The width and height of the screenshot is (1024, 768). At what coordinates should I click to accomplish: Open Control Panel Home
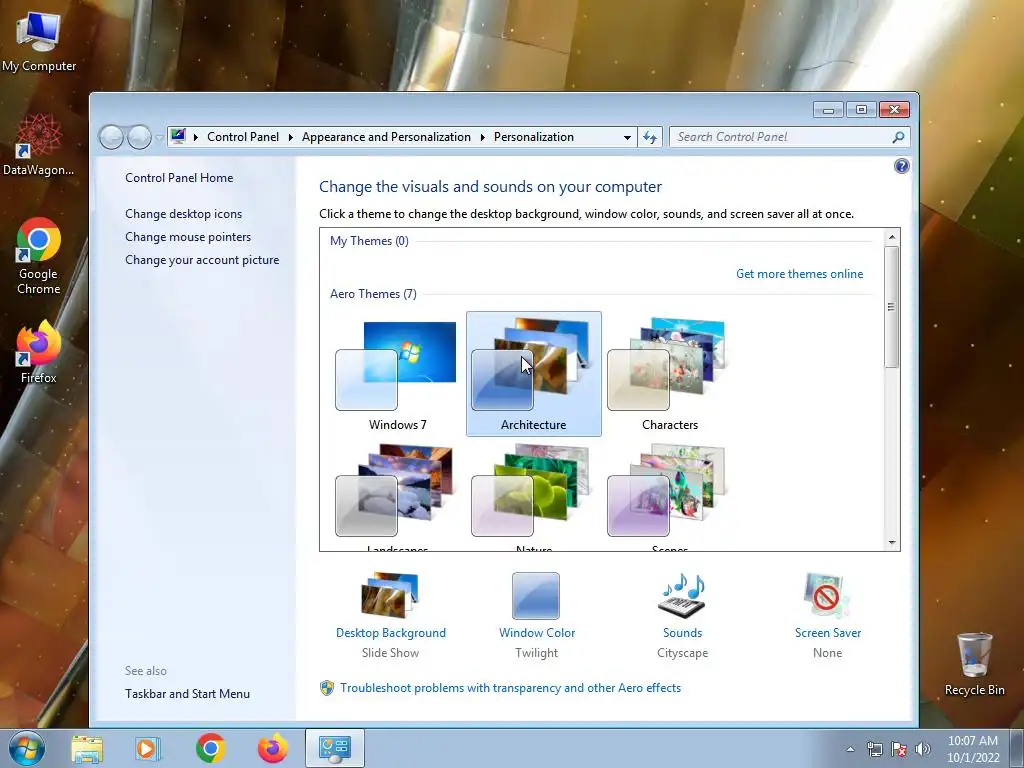pos(179,178)
